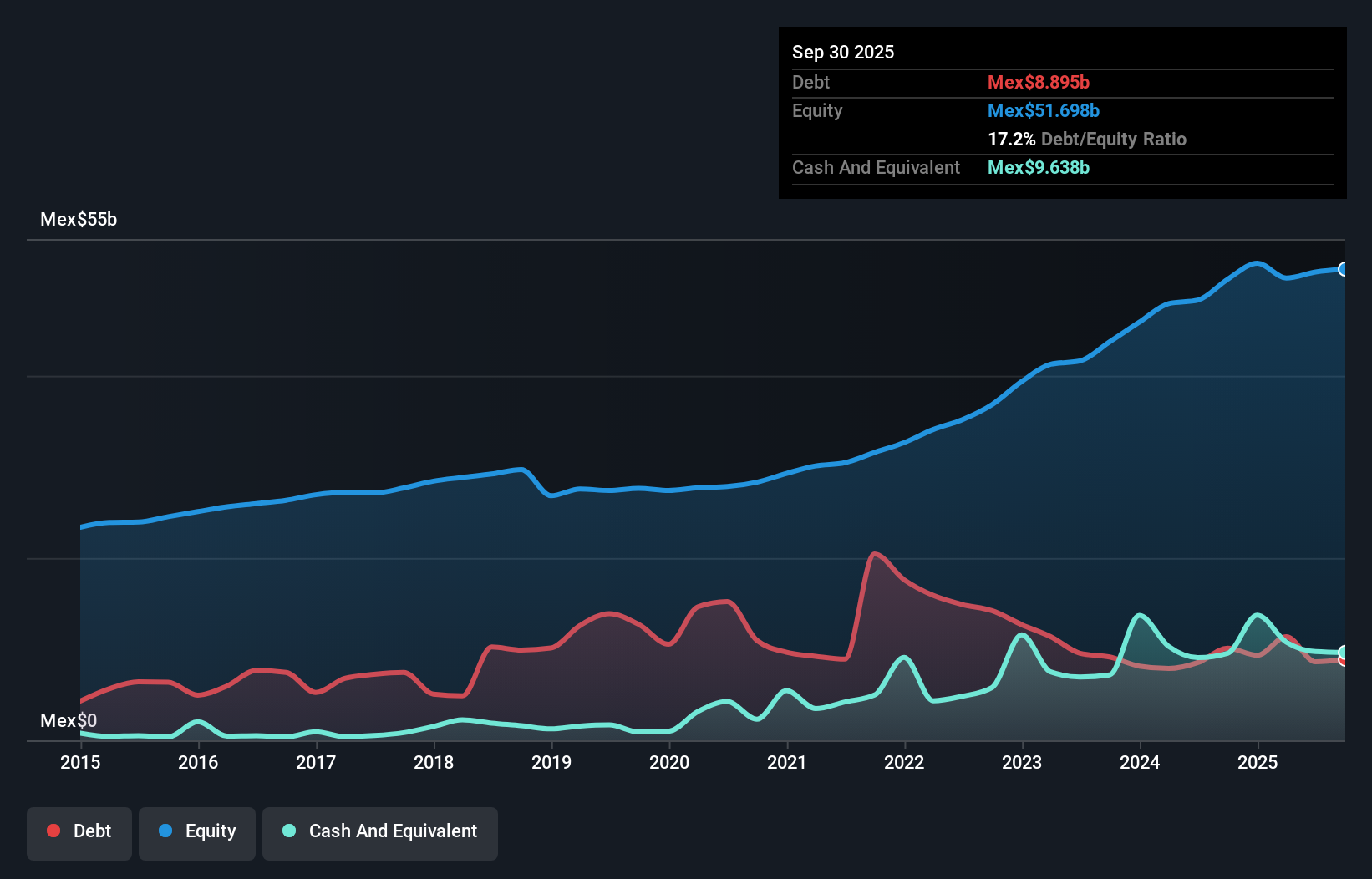Image resolution: width=1372 pixels, height=879 pixels.
Task: Click the teal Cash value Mex$9.638b in tooltip
Action: click(x=1038, y=167)
